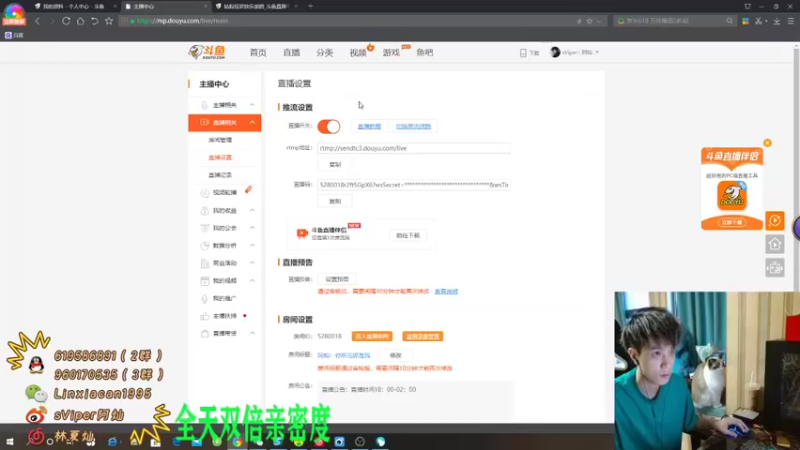Open the username dropdown in header
800x450 pixels.
click(x=597, y=52)
